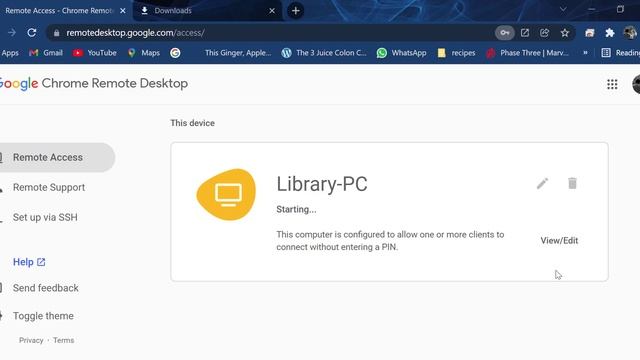View site info via the lock icon
Viewport: 640px width, 360px height.
pos(57,33)
